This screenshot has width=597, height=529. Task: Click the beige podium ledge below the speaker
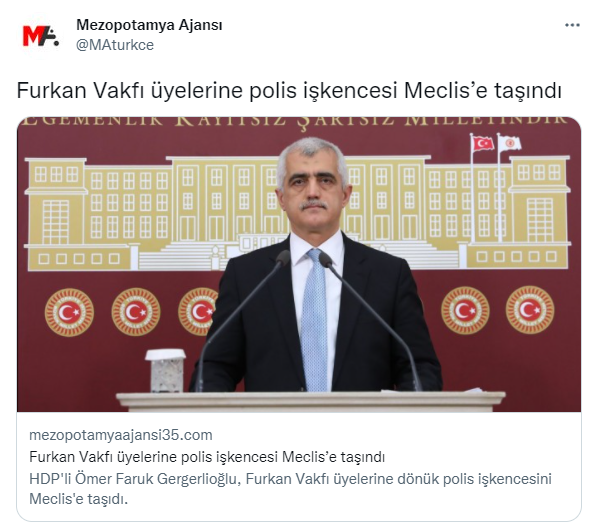(x=311, y=401)
